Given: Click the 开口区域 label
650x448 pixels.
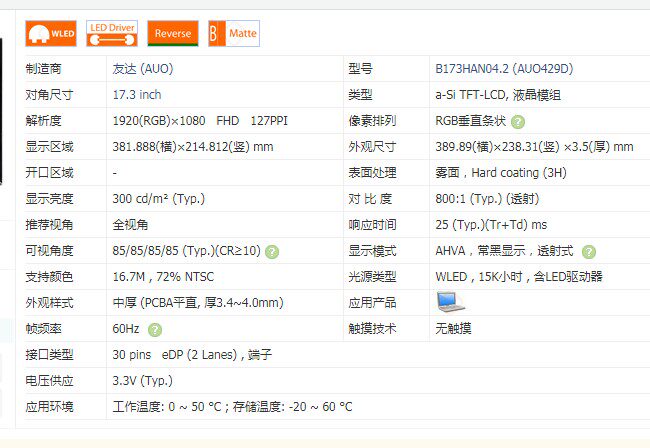Looking at the screenshot, I should (49, 173).
